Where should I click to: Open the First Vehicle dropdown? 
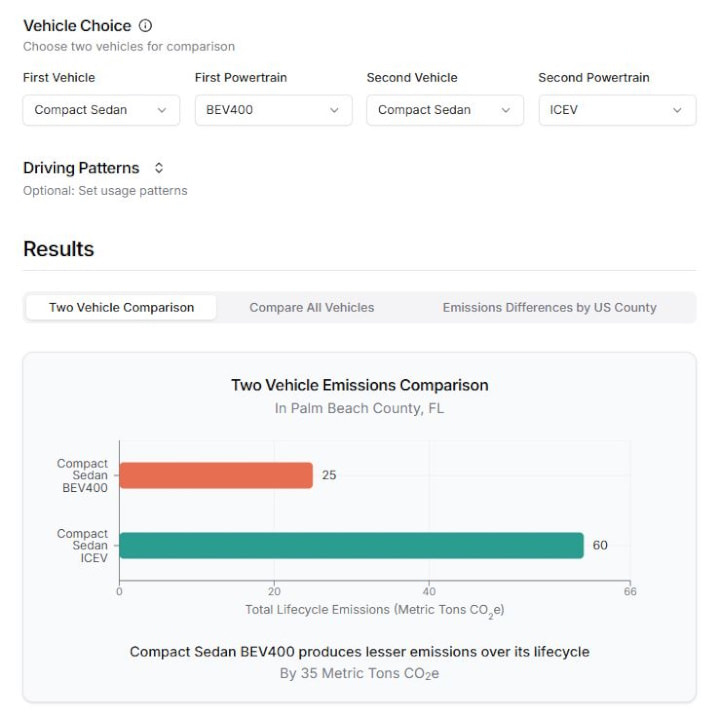[x=101, y=110]
